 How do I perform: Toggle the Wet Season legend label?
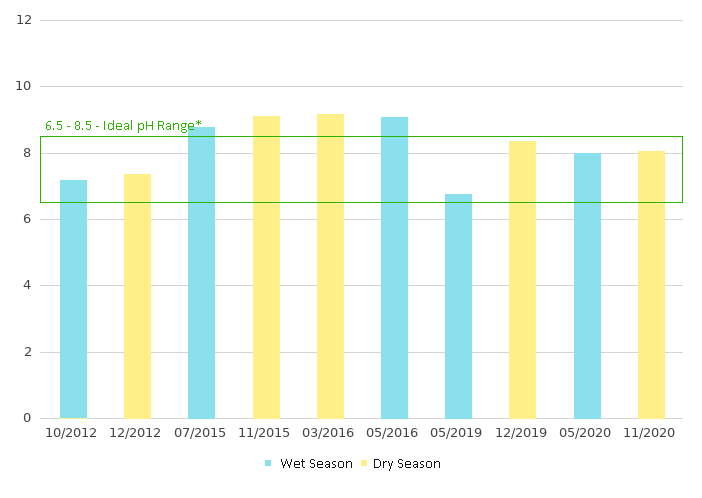coord(316,464)
